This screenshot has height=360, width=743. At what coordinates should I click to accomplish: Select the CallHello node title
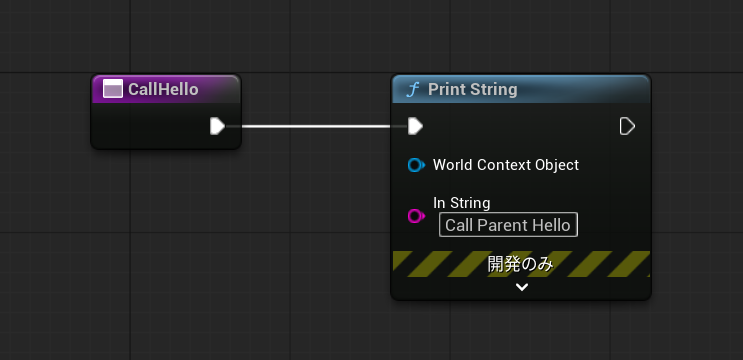click(163, 89)
